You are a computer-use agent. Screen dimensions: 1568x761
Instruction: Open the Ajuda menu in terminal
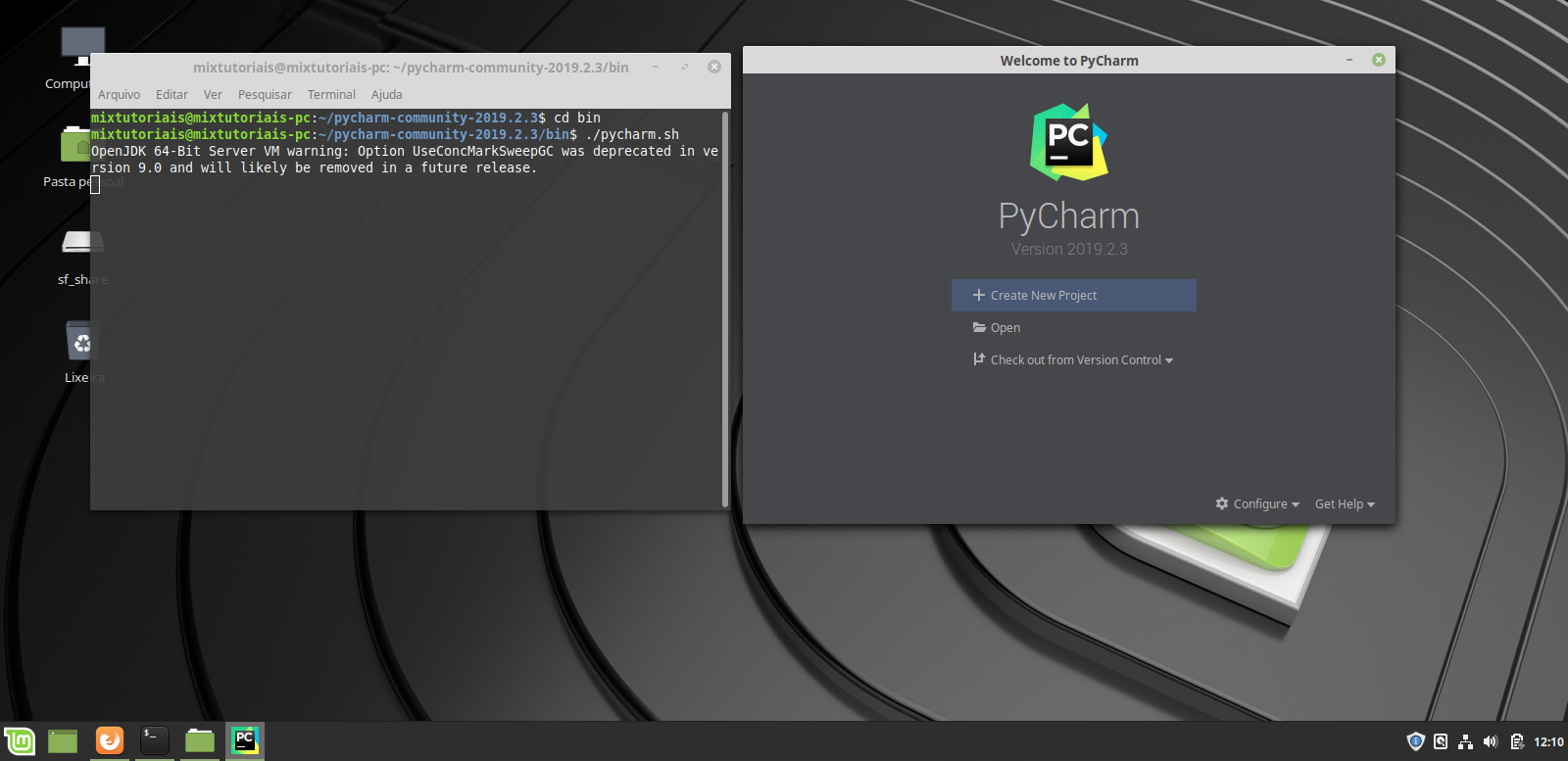(386, 94)
